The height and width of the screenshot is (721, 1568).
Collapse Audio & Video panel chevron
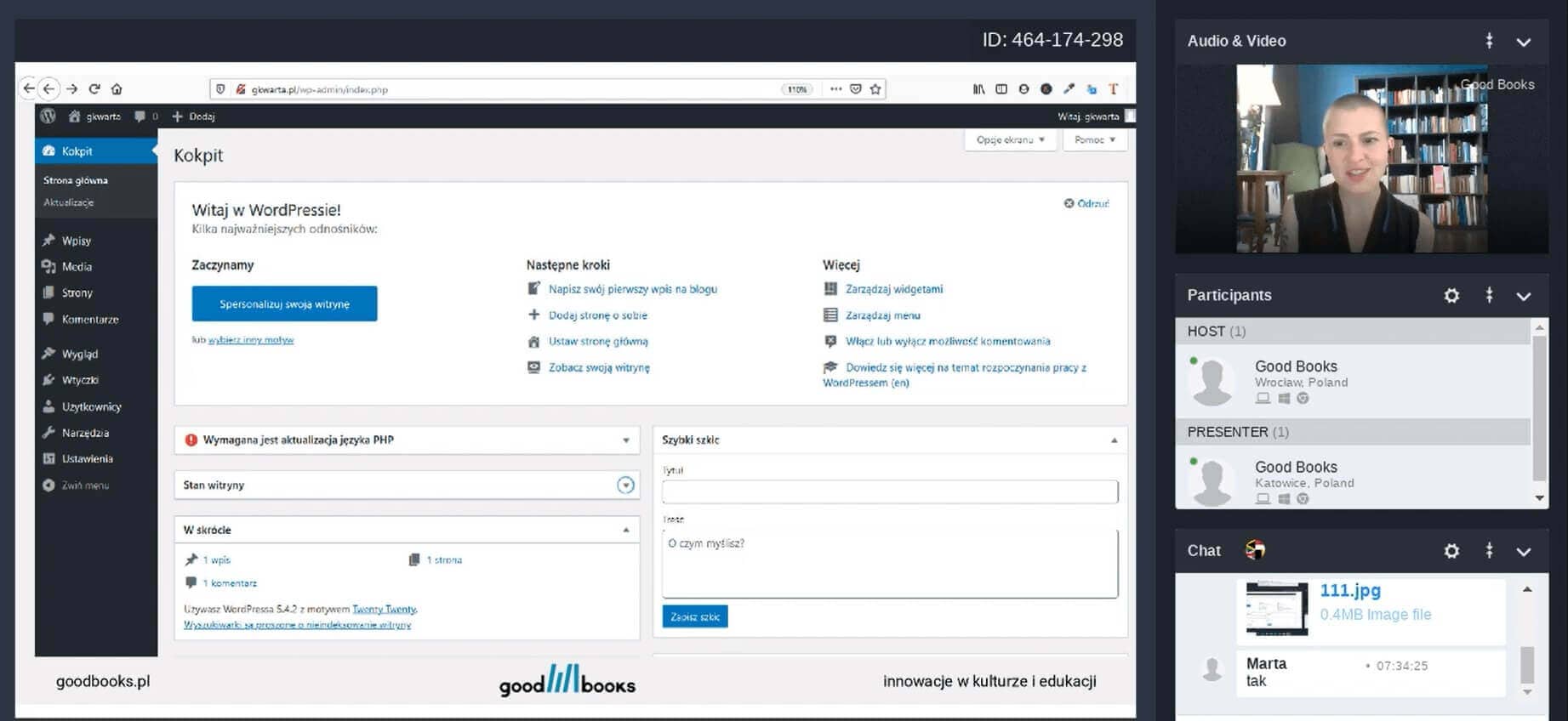click(x=1524, y=42)
